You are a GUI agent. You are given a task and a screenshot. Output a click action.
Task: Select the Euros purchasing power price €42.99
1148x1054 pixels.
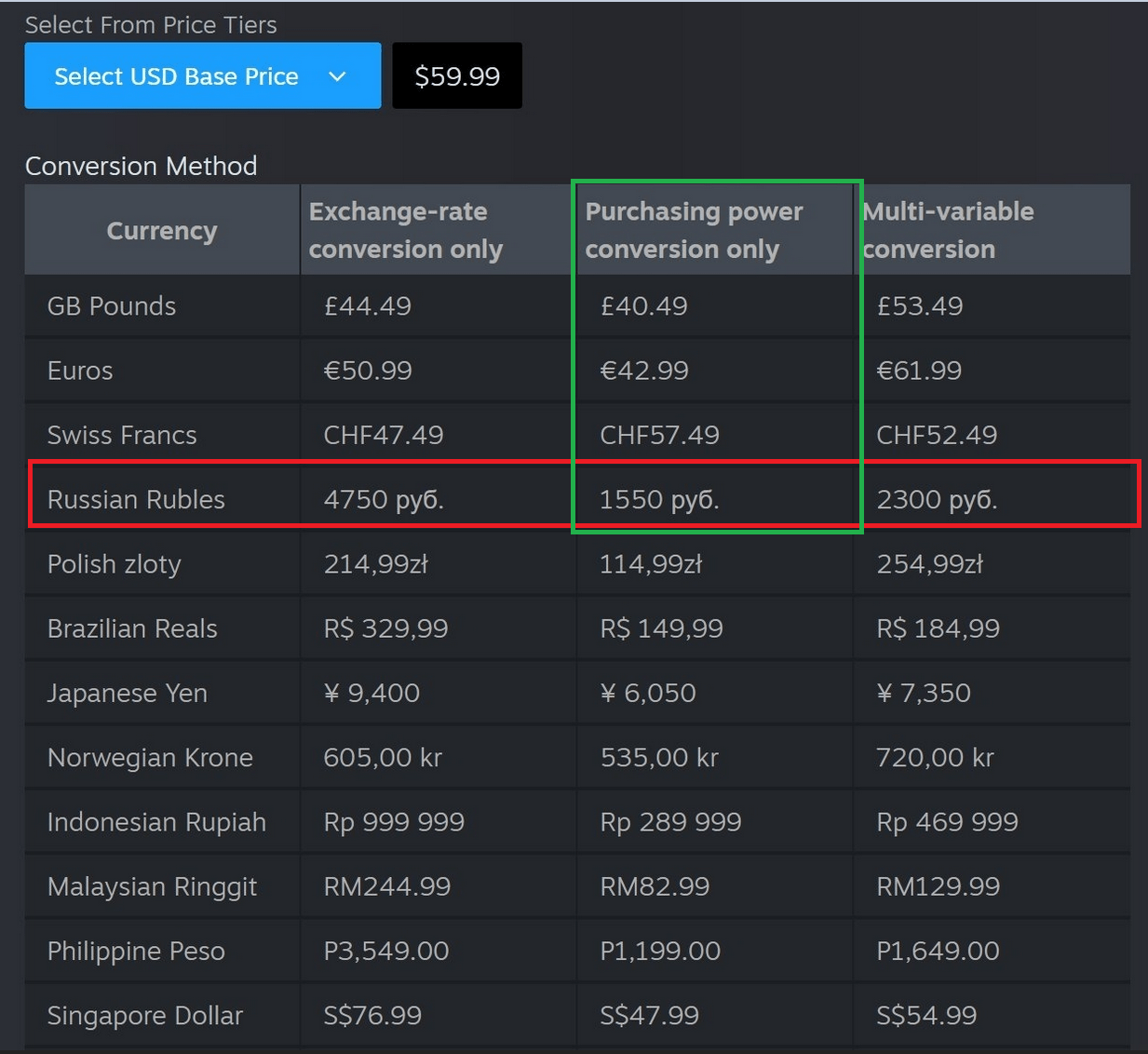click(644, 371)
